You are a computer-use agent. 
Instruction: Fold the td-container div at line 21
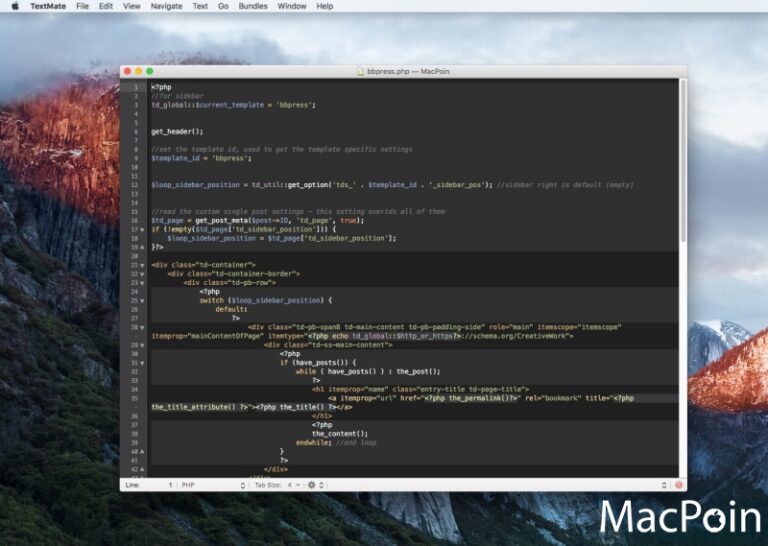click(143, 265)
